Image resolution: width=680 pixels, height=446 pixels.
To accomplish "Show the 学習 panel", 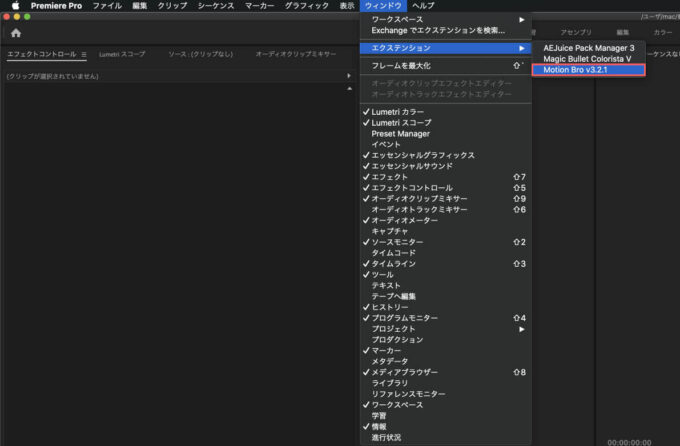I will [445, 416].
